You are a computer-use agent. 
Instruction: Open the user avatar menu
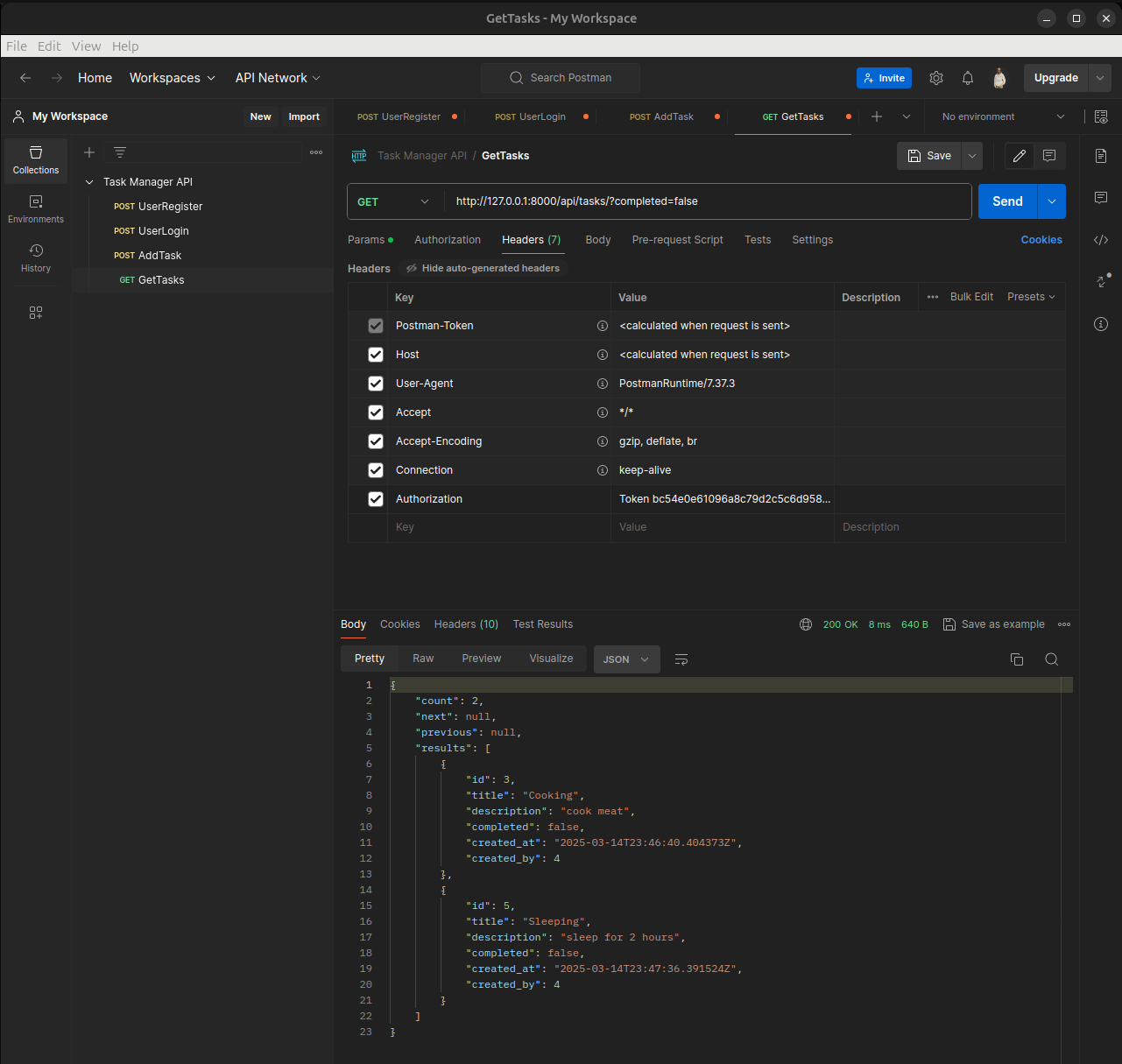[x=999, y=78]
